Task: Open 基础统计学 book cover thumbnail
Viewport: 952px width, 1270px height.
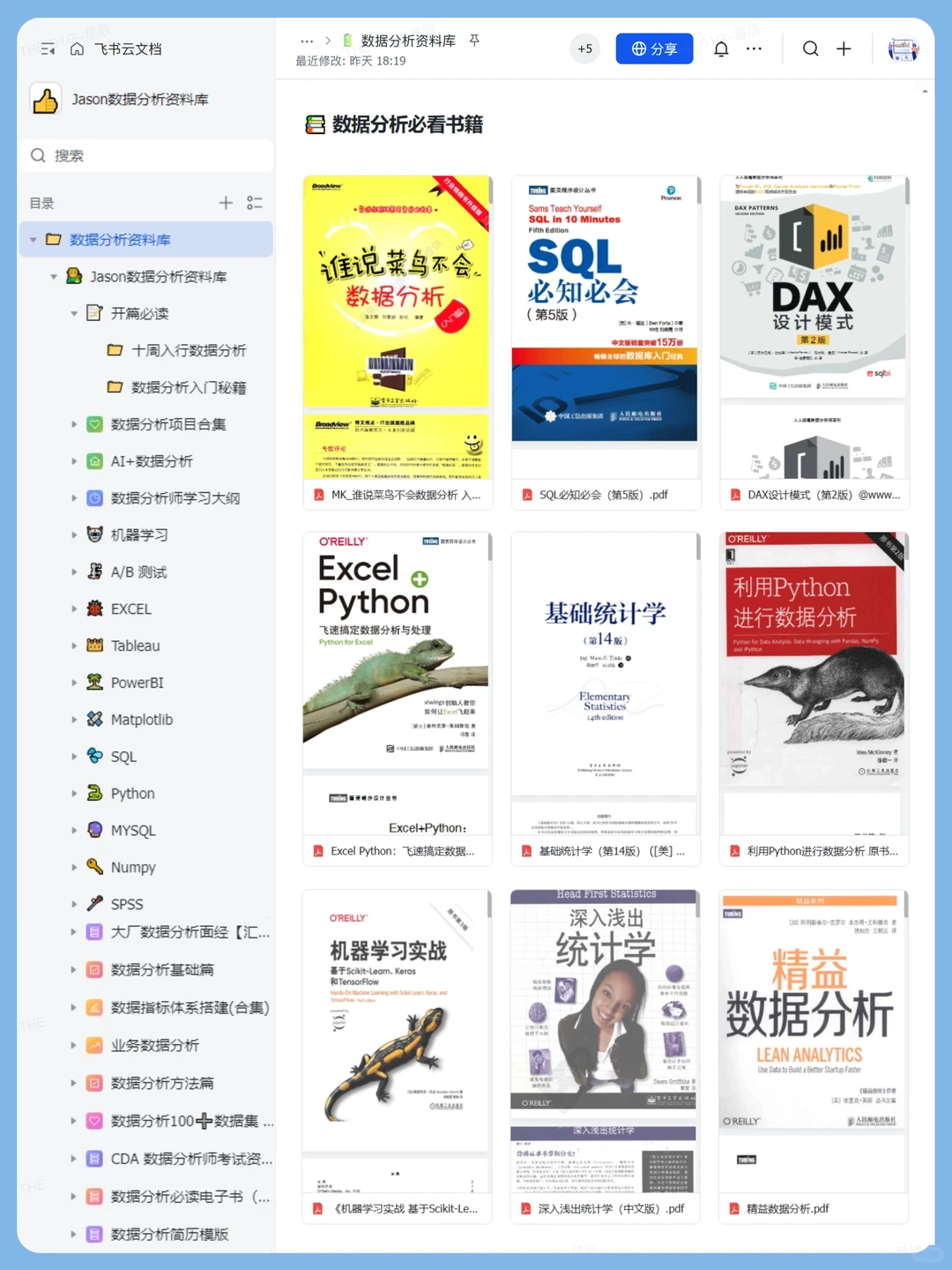Action: [606, 684]
